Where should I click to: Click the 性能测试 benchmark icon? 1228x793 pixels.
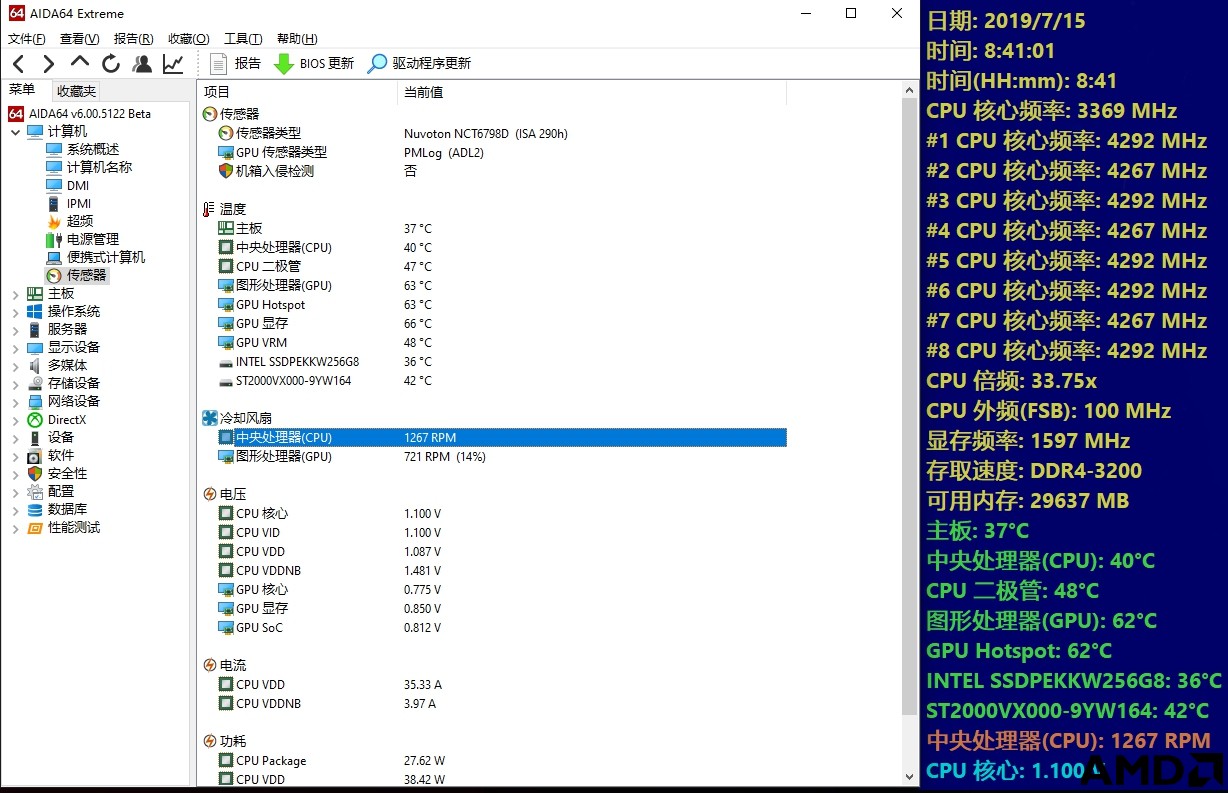(x=35, y=527)
